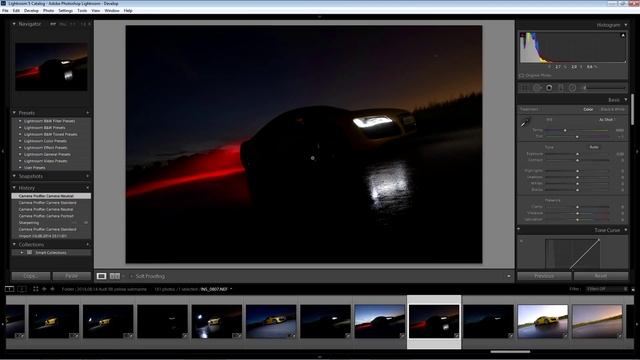
Task: Collapse the Histogram panel
Action: (x=626, y=25)
